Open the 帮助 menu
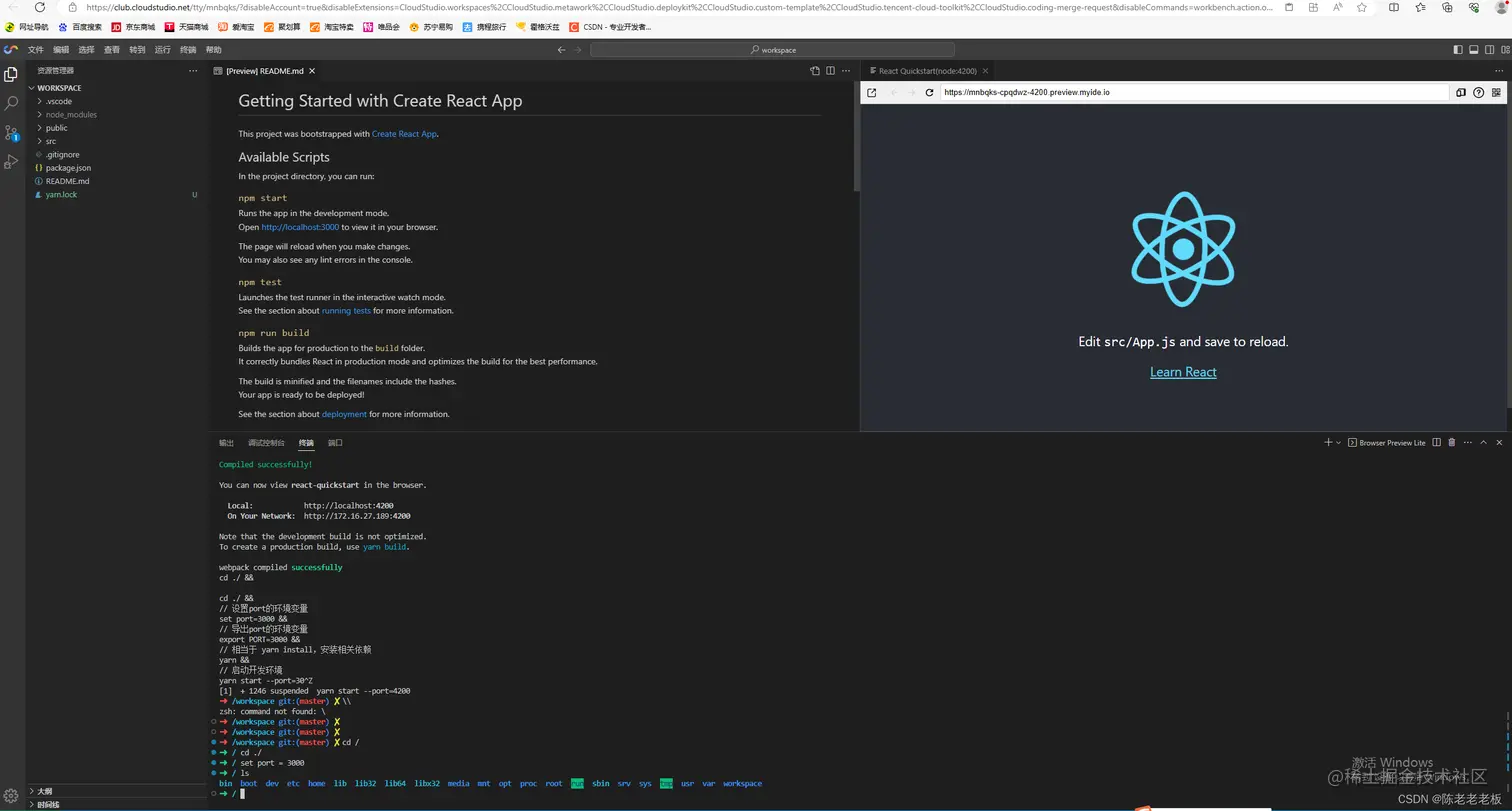Viewport: 1512px width, 811px height. [214, 49]
